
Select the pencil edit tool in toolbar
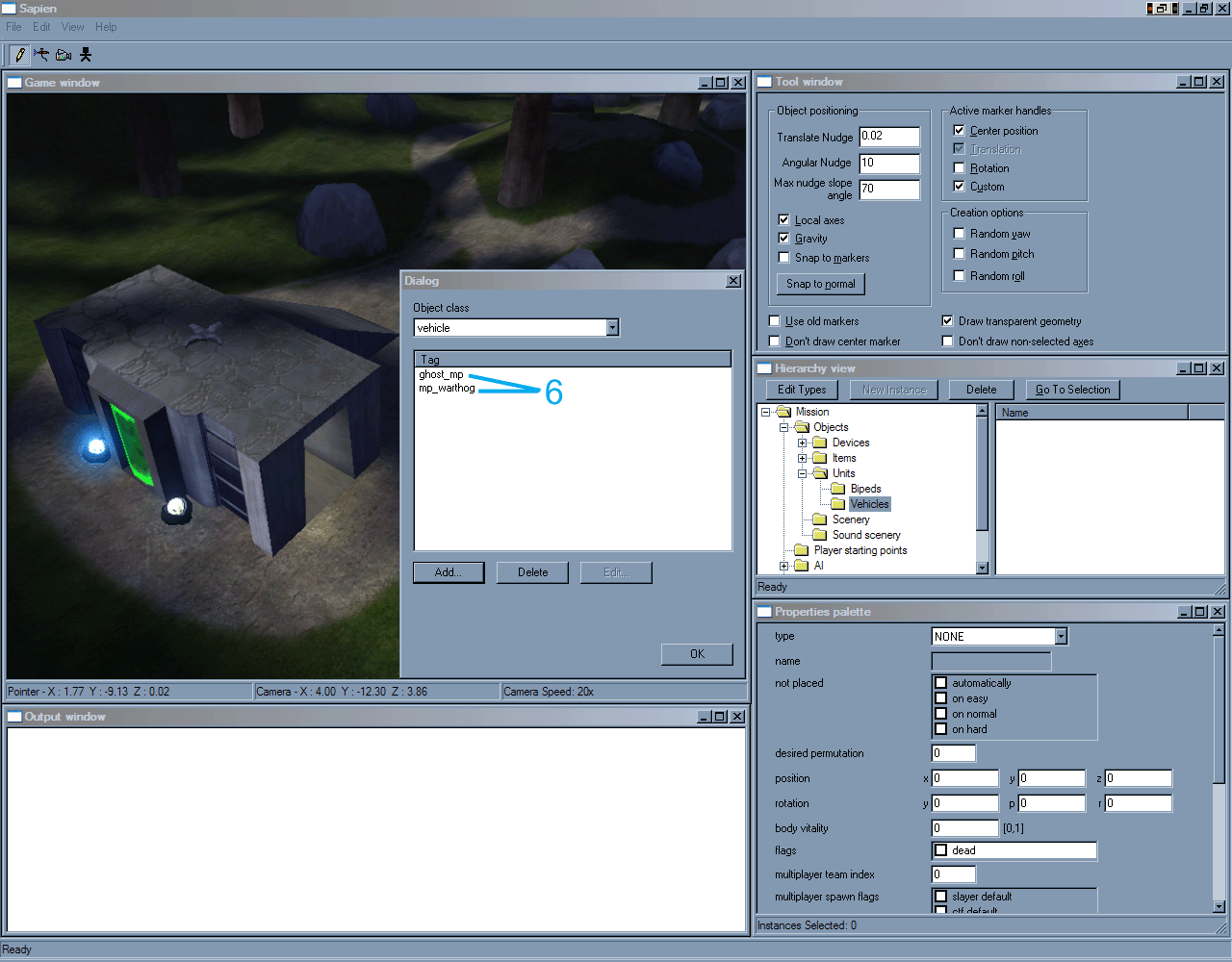pyautogui.click(x=20, y=55)
